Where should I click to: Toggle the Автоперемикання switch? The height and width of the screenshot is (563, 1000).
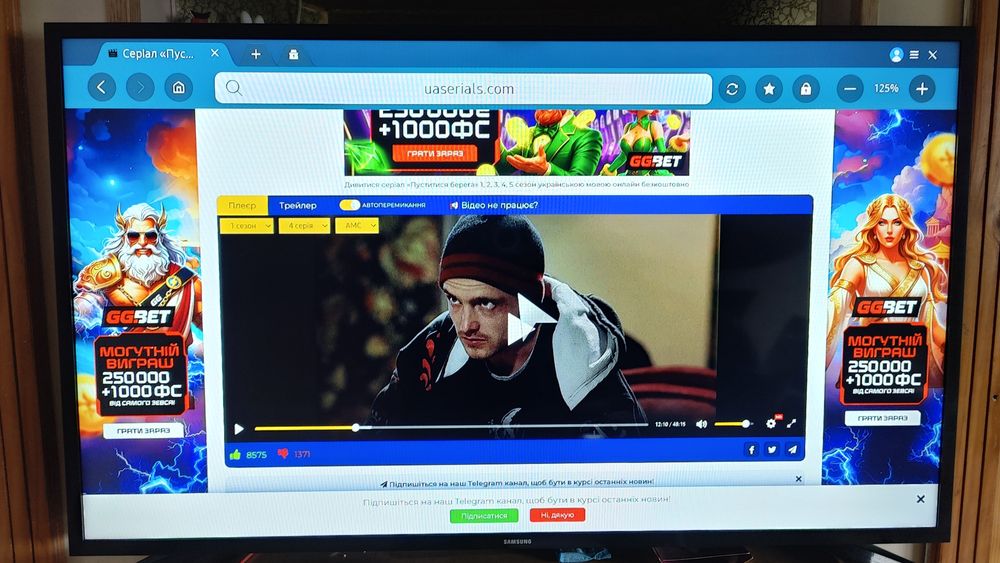click(x=349, y=205)
